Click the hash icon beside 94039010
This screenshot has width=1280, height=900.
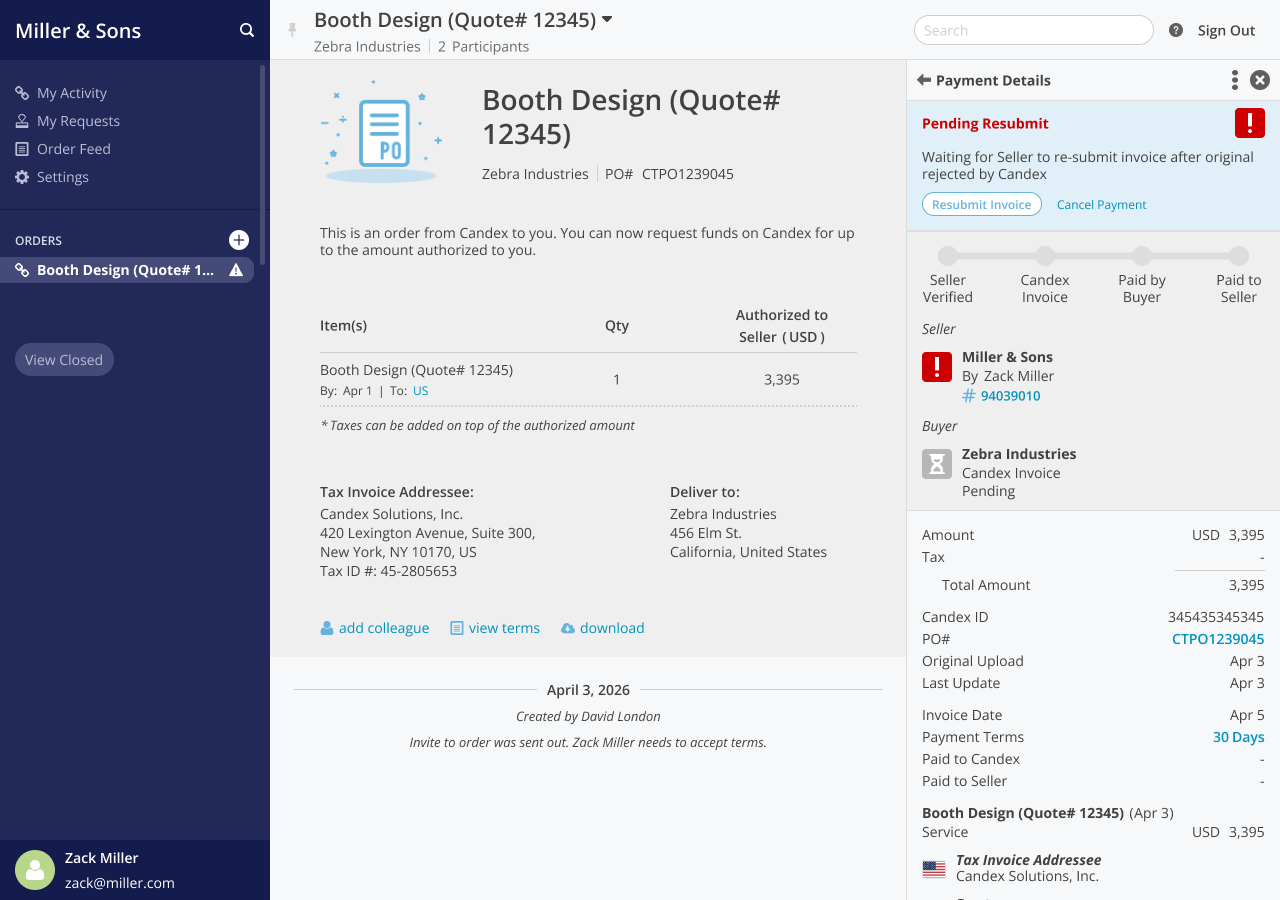[x=969, y=396]
